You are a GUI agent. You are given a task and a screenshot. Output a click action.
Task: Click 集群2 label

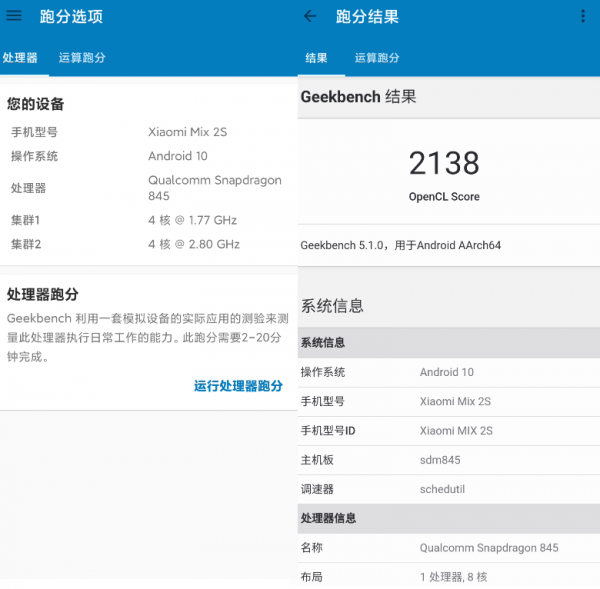[x=26, y=245]
